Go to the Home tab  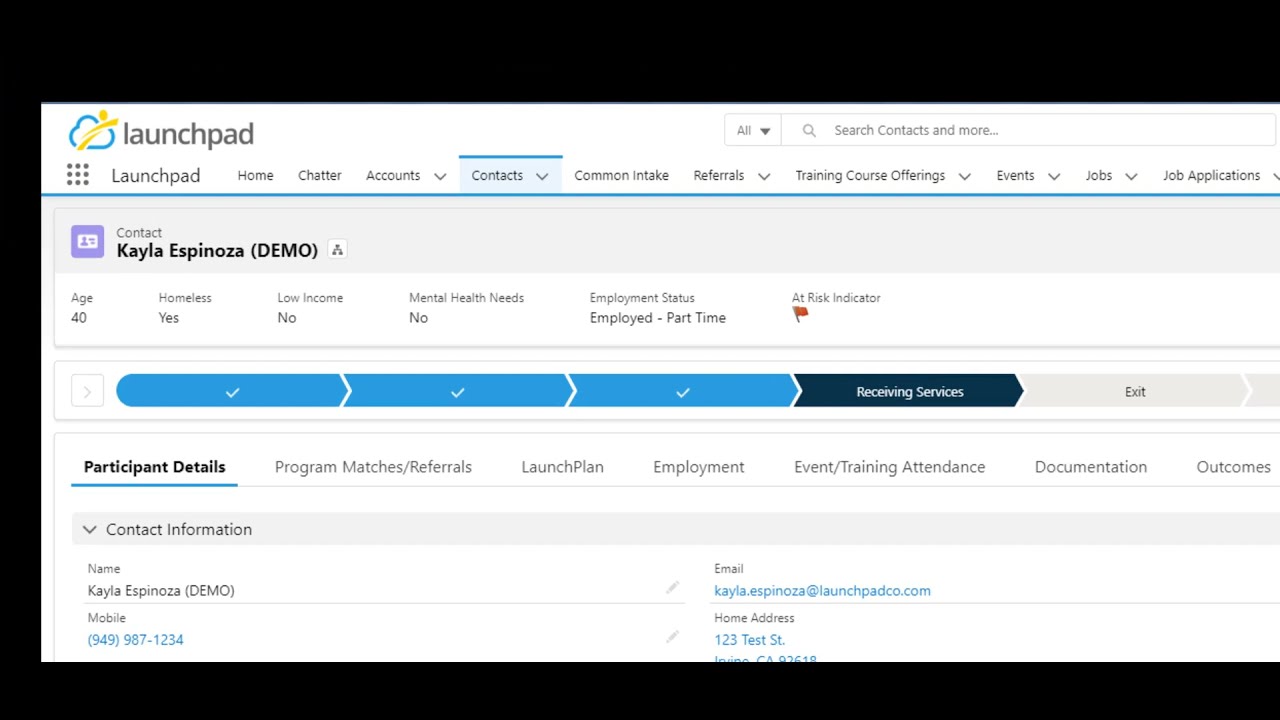[255, 175]
